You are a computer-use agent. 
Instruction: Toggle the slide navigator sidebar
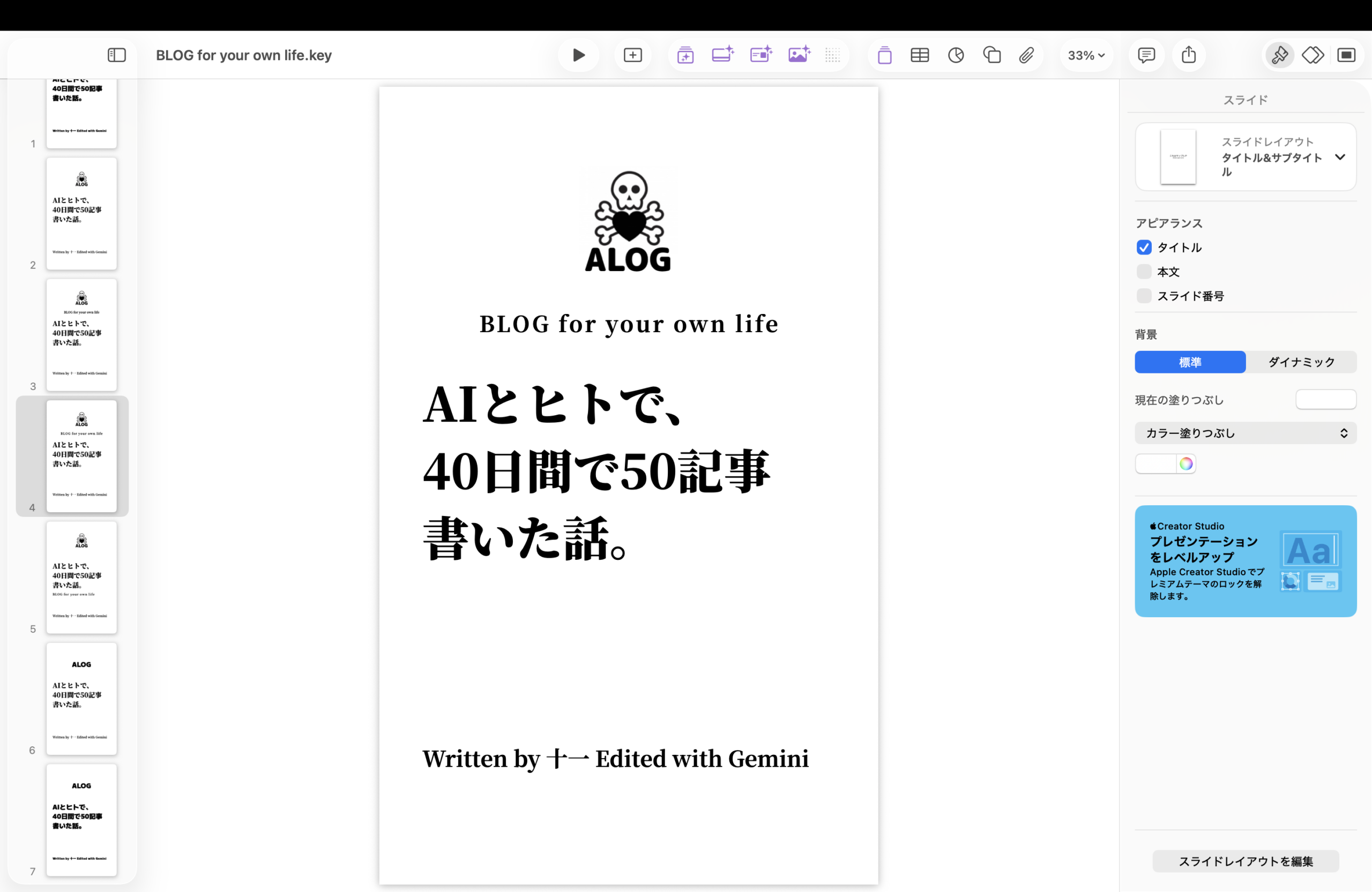coord(116,55)
